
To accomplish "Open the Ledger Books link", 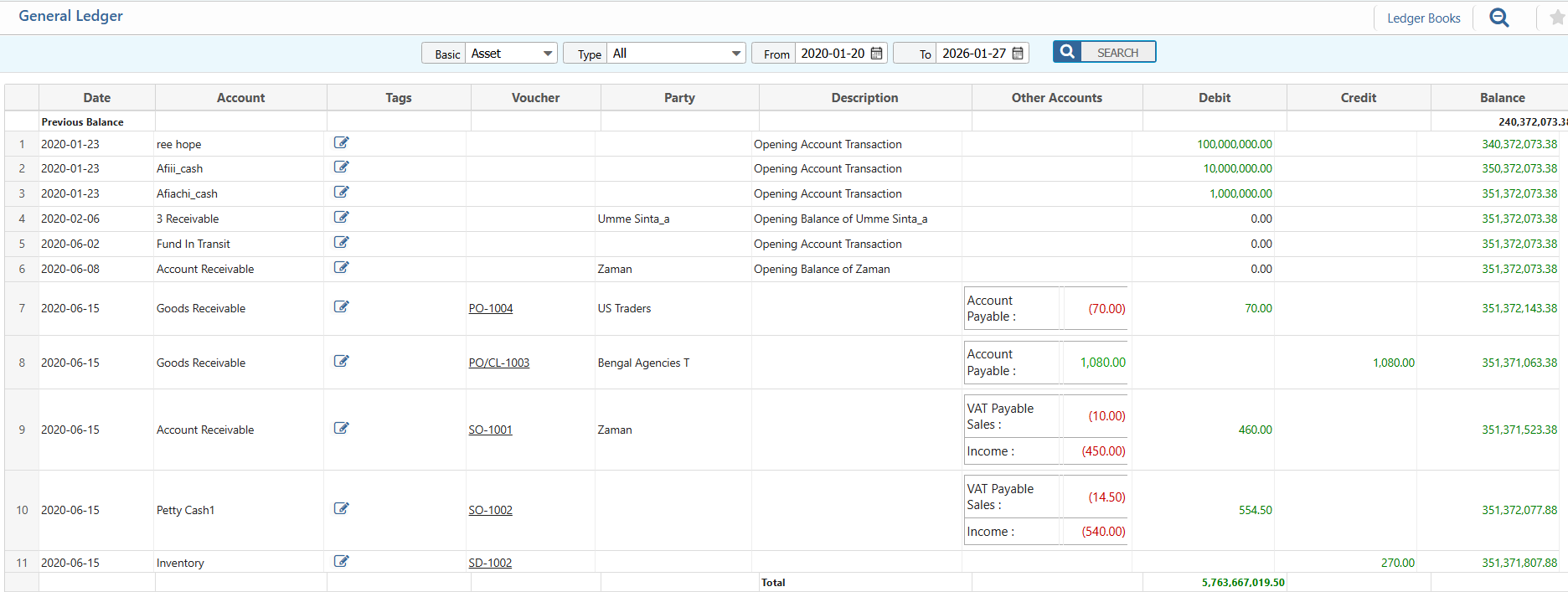I will coord(1423,18).
